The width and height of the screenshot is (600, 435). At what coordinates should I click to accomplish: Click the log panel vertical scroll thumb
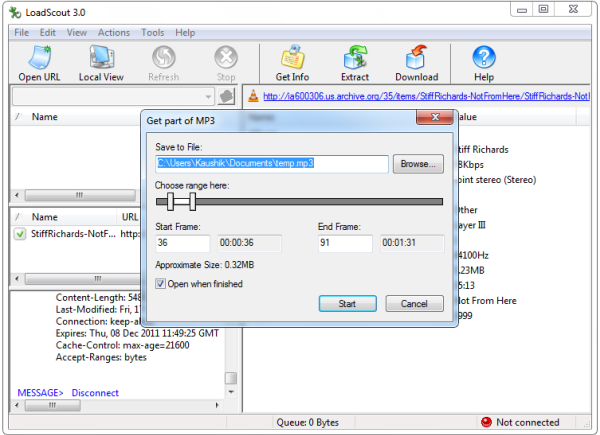[231, 378]
